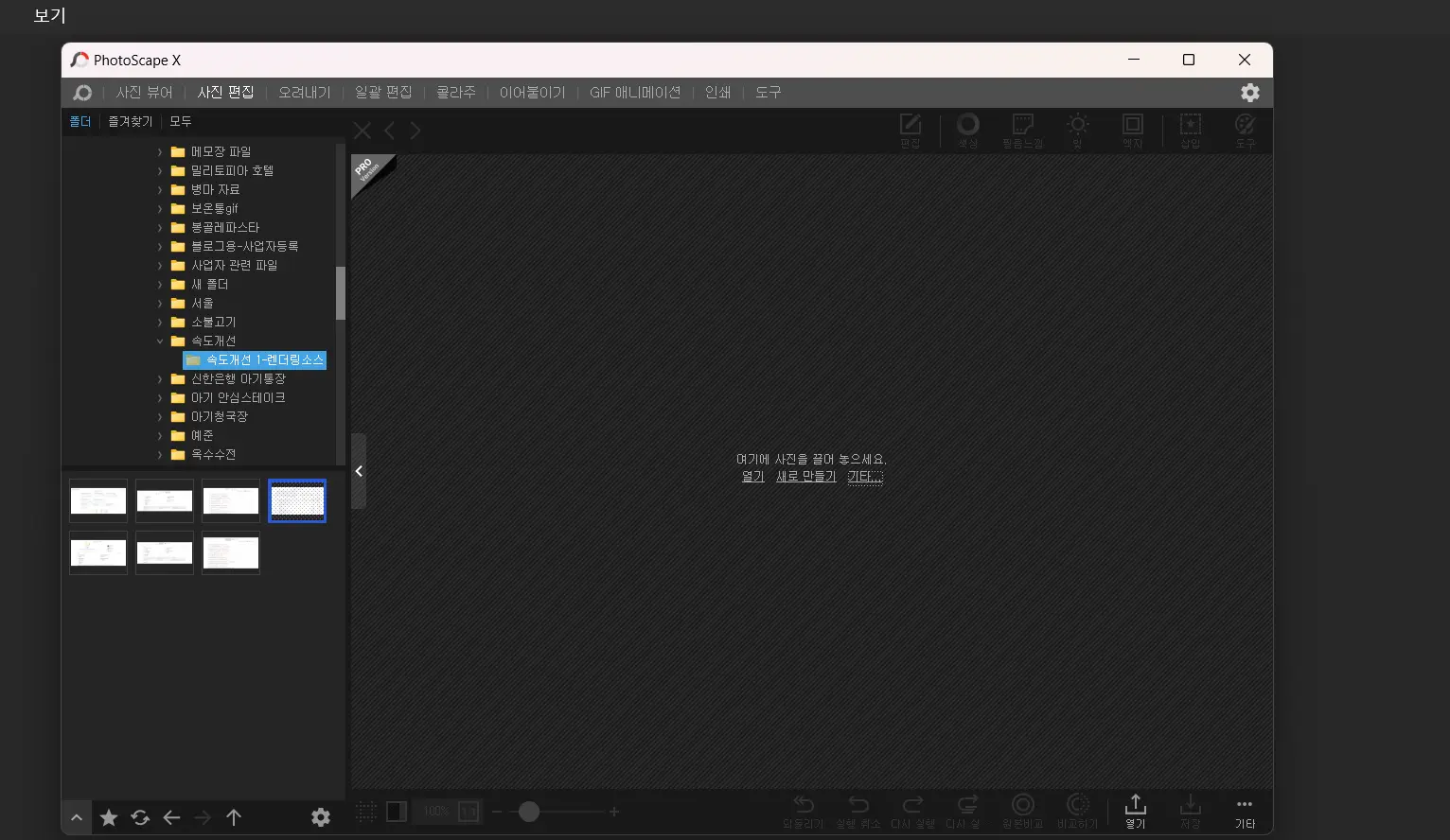Click the 원본비교 (Compare original) icon
Image resolution: width=1450 pixels, height=840 pixels.
(x=1023, y=812)
